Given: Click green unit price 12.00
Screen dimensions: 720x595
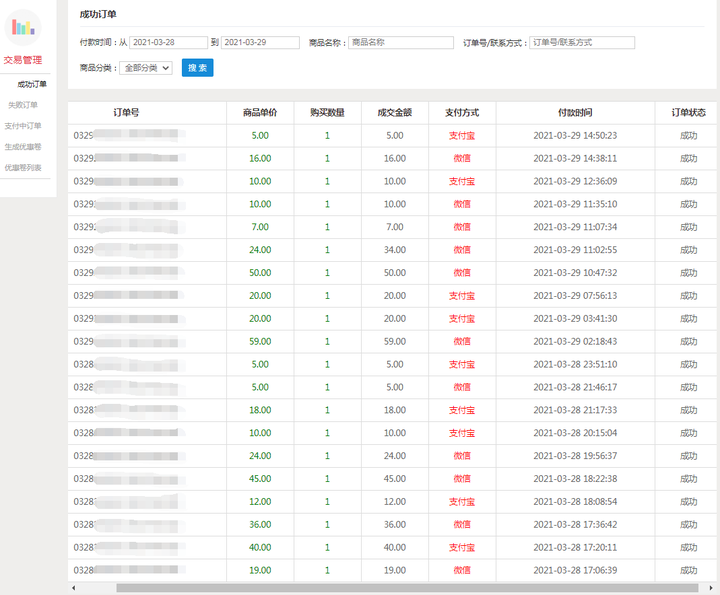Looking at the screenshot, I should [260, 502].
